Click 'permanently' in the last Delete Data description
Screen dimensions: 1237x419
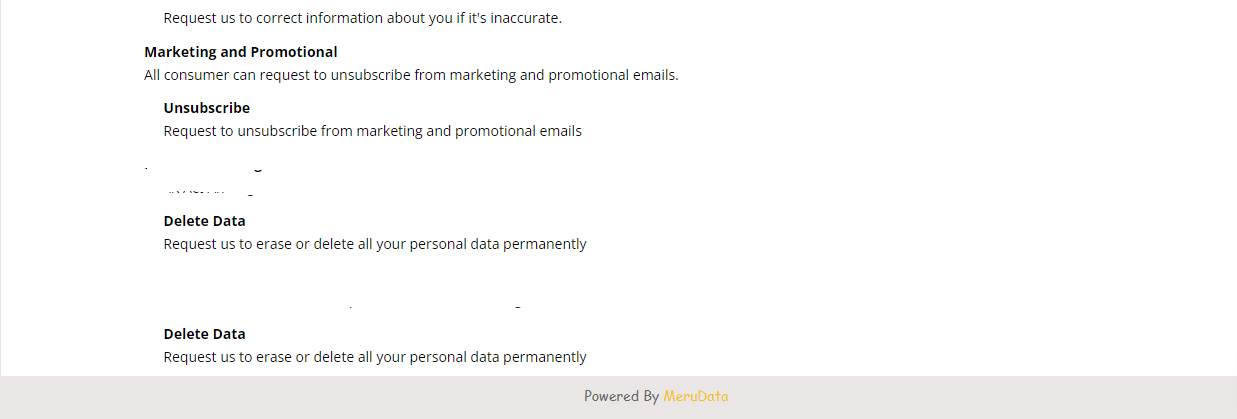coord(545,357)
